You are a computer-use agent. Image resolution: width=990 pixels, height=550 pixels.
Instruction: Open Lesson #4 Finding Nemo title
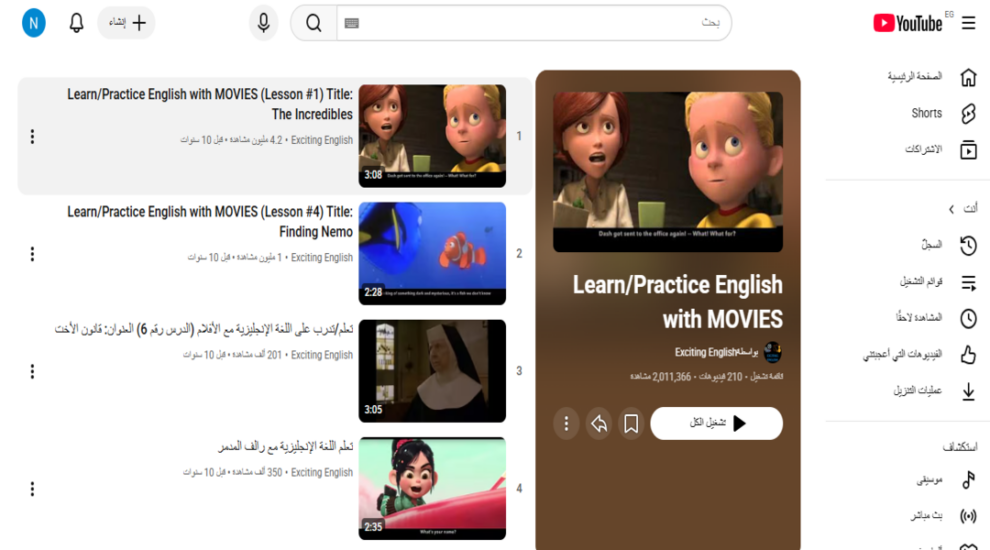pos(210,222)
